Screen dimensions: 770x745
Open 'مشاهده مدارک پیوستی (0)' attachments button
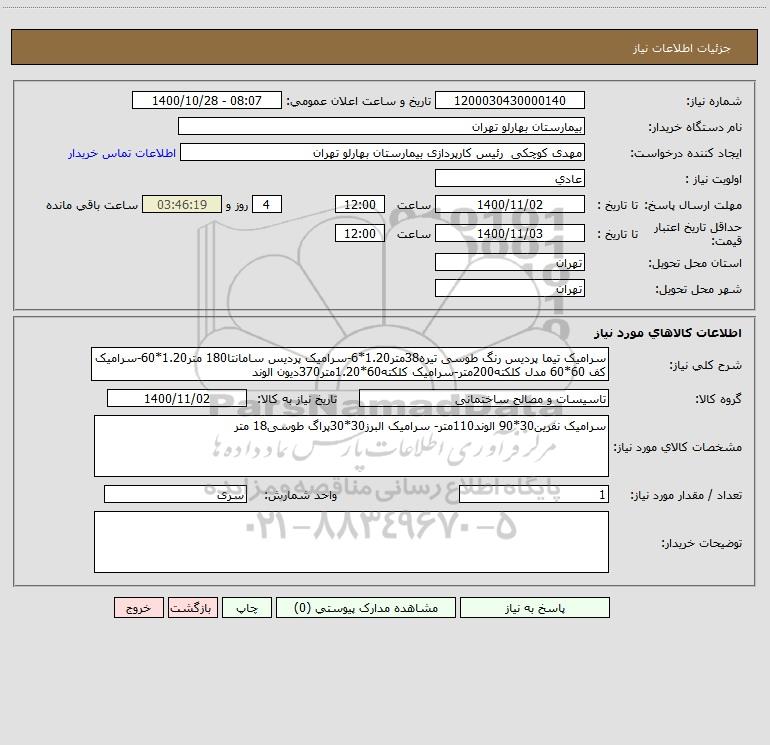point(366,608)
